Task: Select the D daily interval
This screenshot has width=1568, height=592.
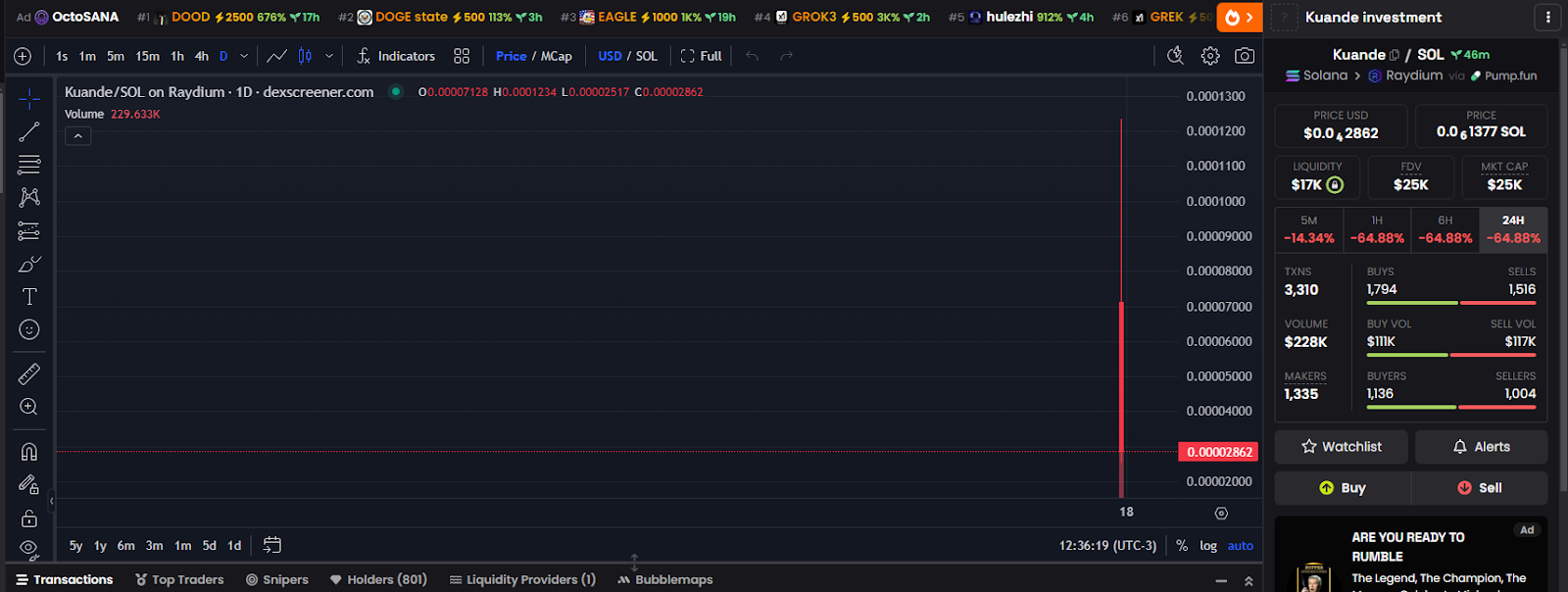Action: pyautogui.click(x=223, y=56)
